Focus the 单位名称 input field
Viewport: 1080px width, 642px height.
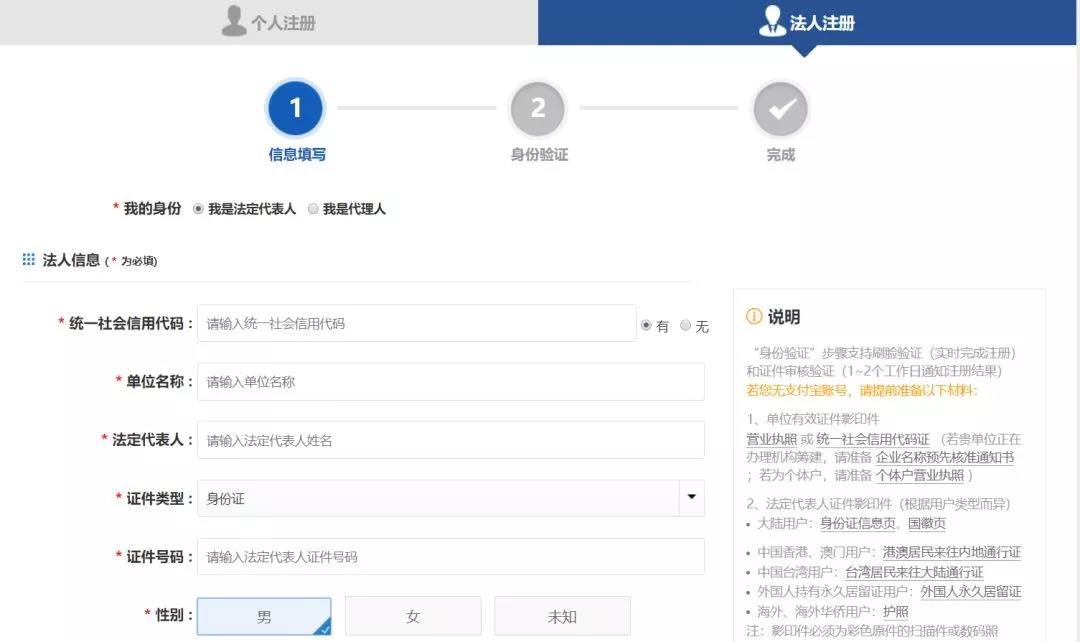pos(450,381)
